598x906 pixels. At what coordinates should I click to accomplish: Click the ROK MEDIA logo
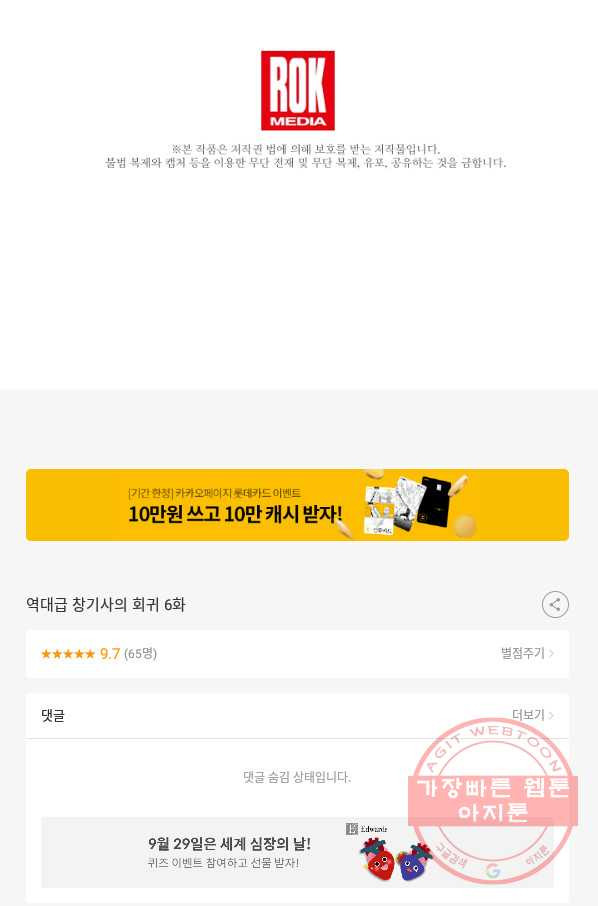[298, 90]
